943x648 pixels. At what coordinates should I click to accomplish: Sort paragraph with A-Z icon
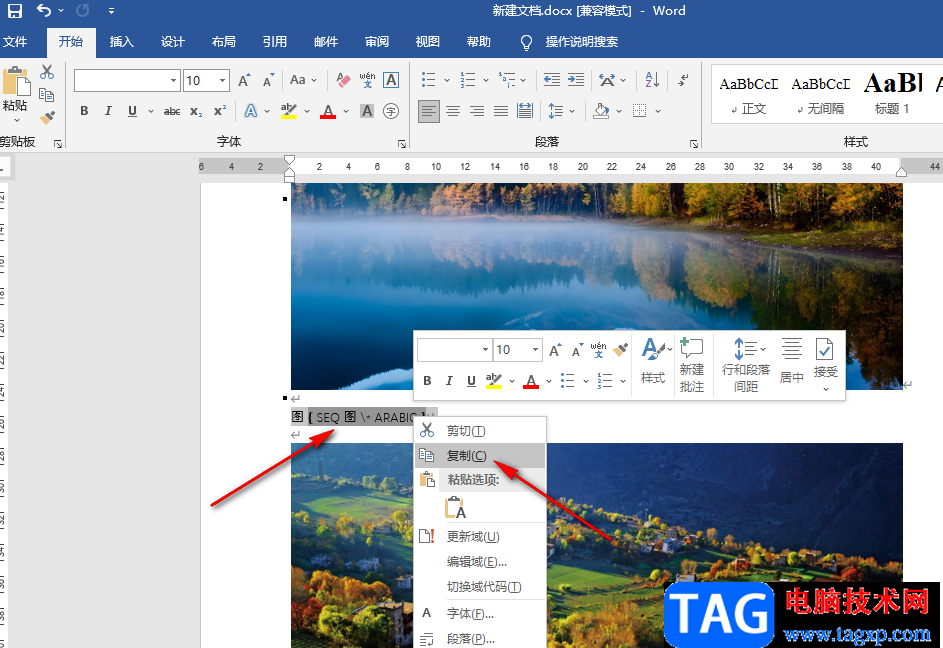point(652,79)
